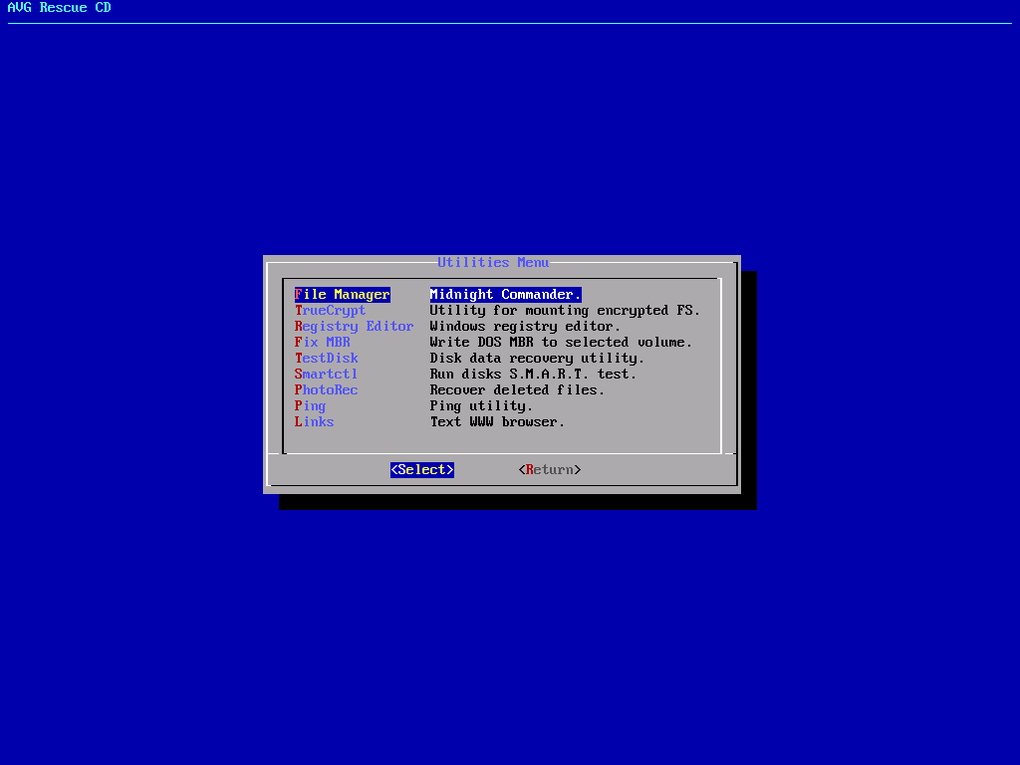Click the 'Text WWW browser.' description
Screen dimensions: 1020x765
pos(497,422)
